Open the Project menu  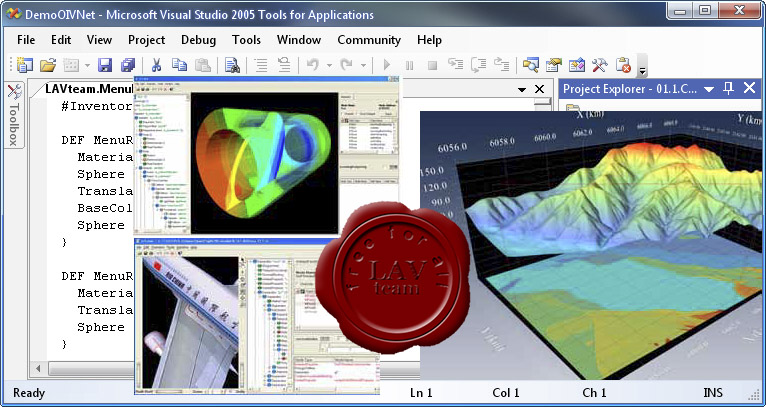147,40
